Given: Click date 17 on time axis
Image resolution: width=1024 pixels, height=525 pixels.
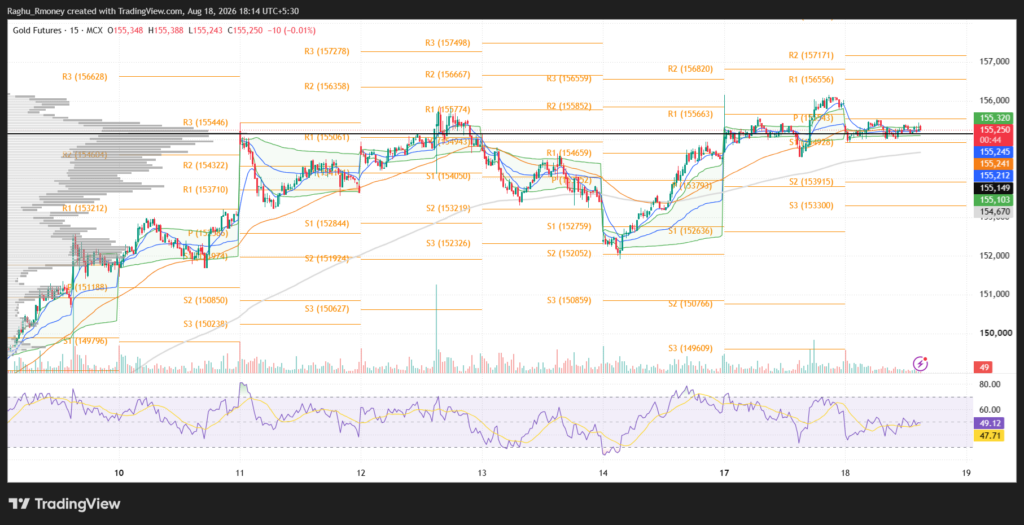Looking at the screenshot, I should pyautogui.click(x=724, y=471).
